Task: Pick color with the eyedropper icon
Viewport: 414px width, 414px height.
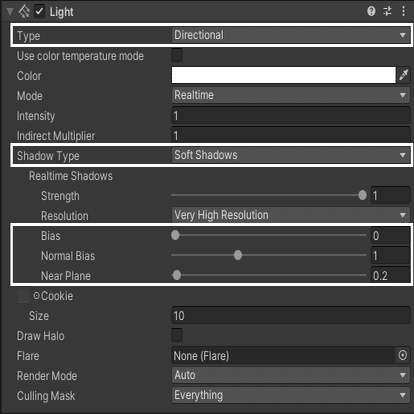Action: point(404,75)
